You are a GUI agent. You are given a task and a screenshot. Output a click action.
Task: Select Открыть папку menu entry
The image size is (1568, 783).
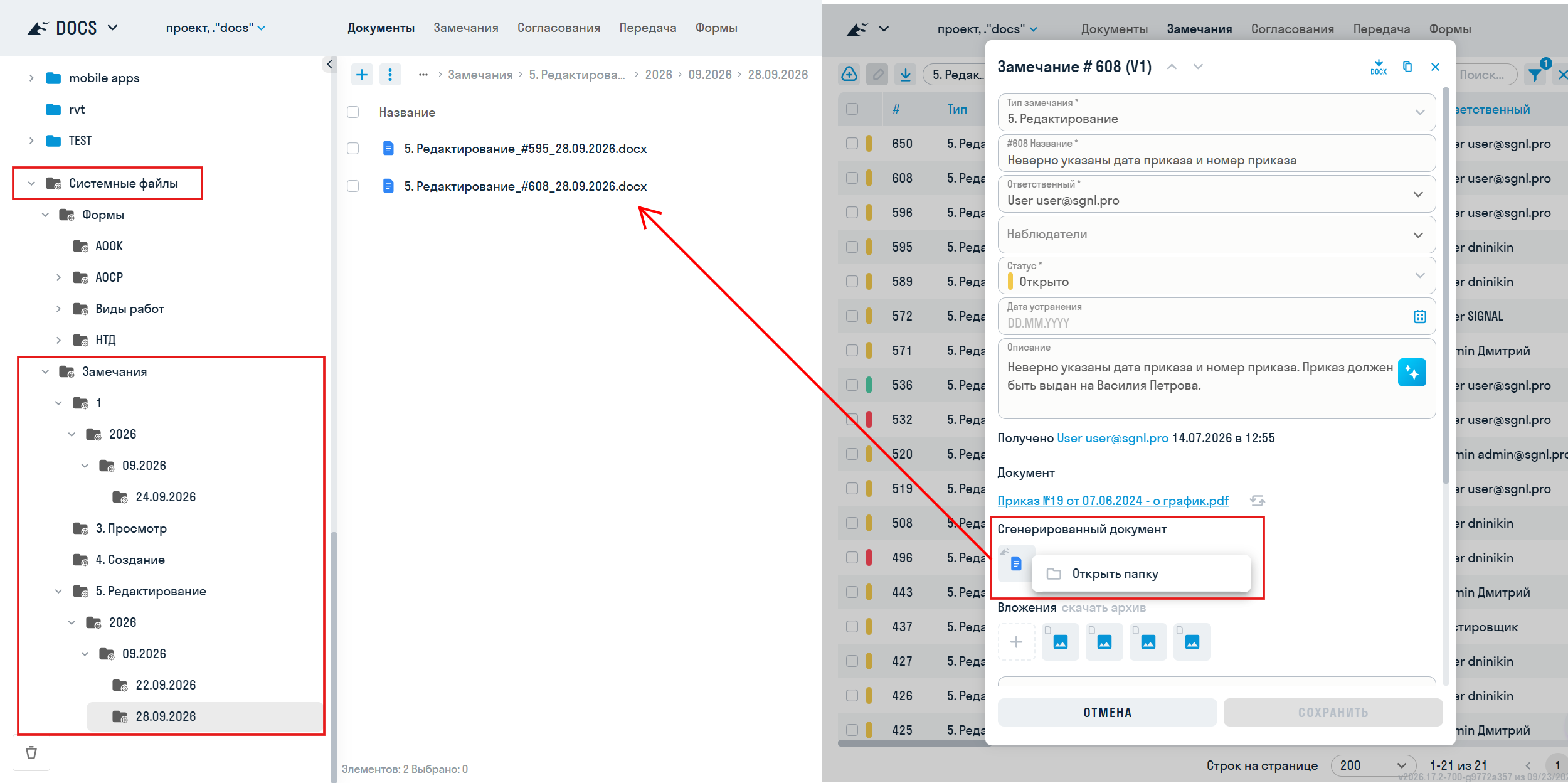(x=1141, y=573)
